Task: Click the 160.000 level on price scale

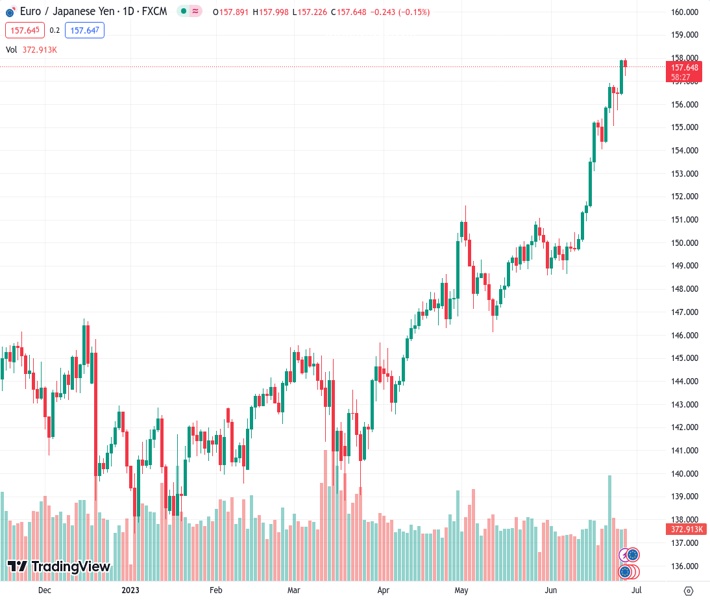Action: [684, 12]
